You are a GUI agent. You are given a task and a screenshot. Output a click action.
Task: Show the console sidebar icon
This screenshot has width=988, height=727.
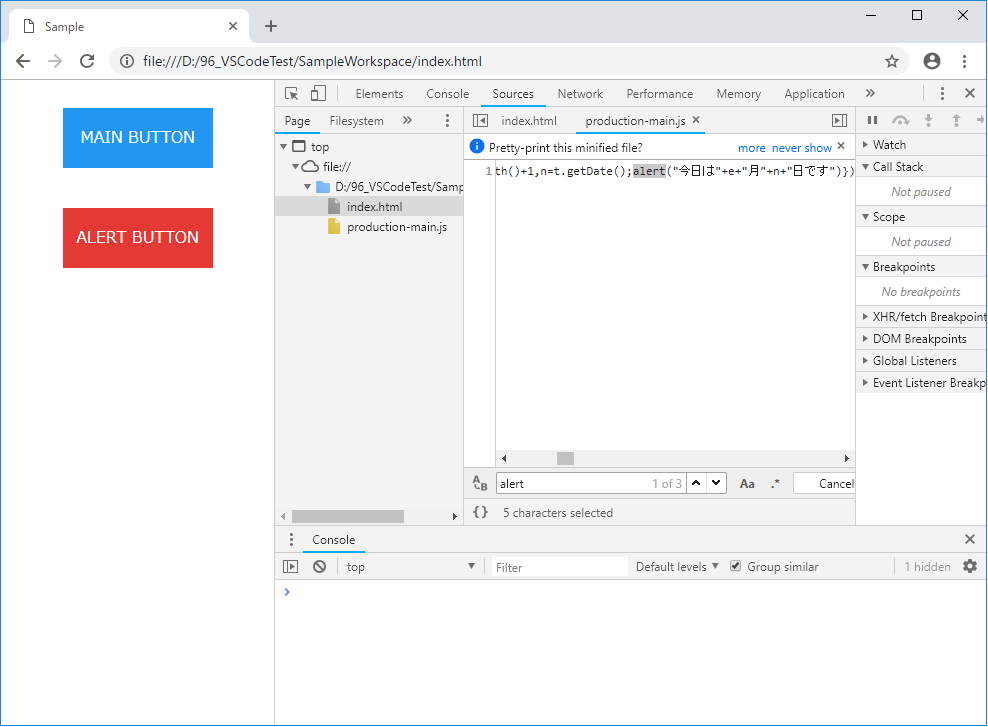[291, 567]
